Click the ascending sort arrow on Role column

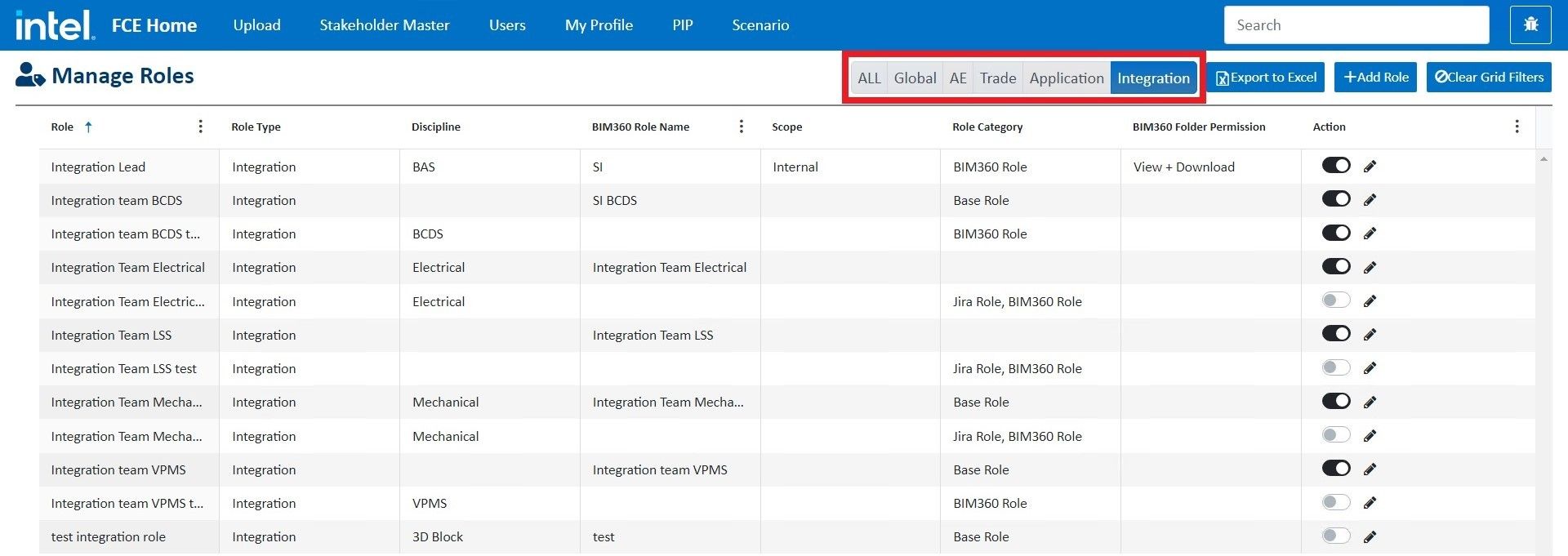pyautogui.click(x=88, y=127)
